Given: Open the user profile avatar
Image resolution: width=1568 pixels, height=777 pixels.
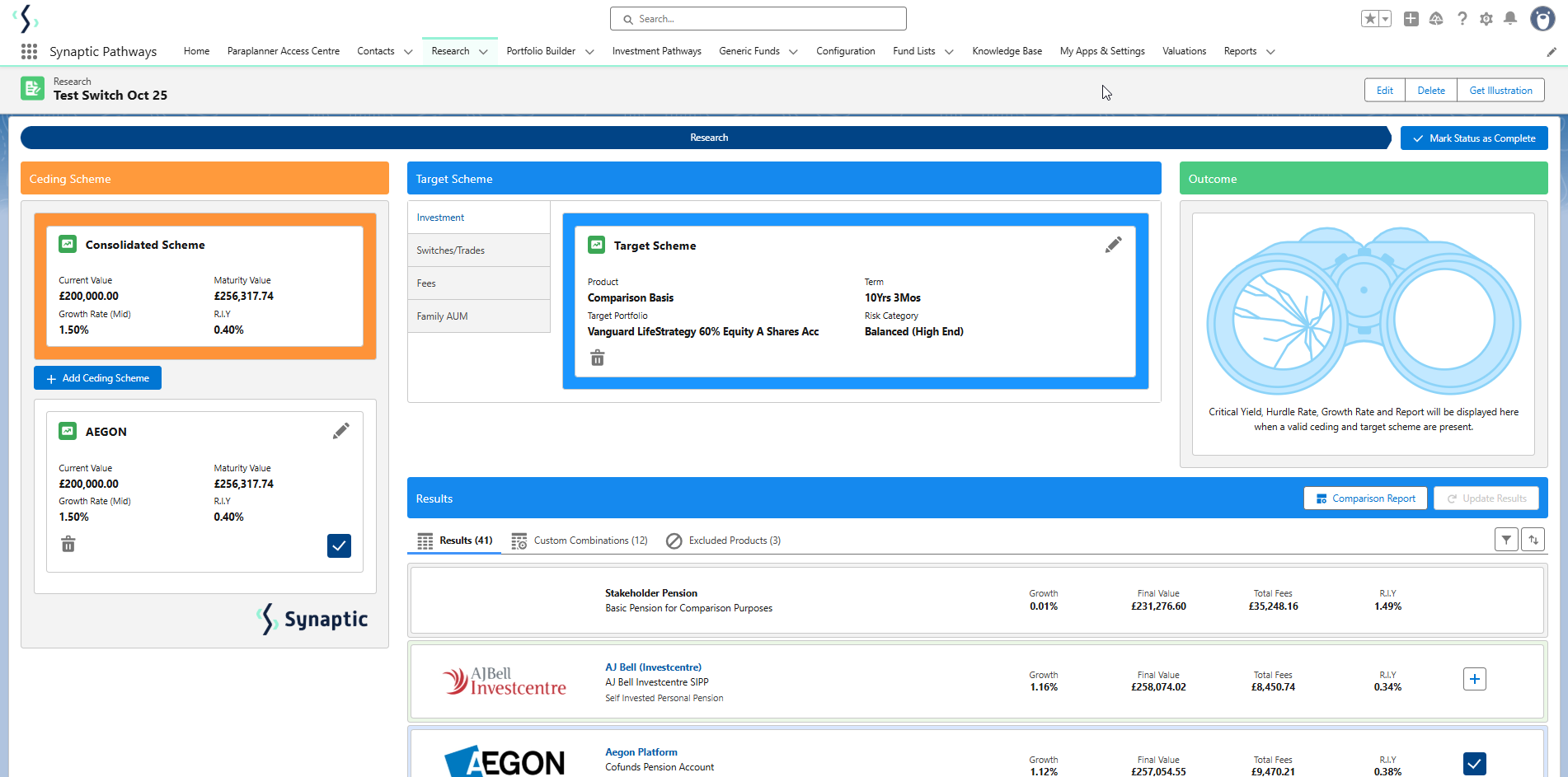Looking at the screenshot, I should (x=1542, y=19).
